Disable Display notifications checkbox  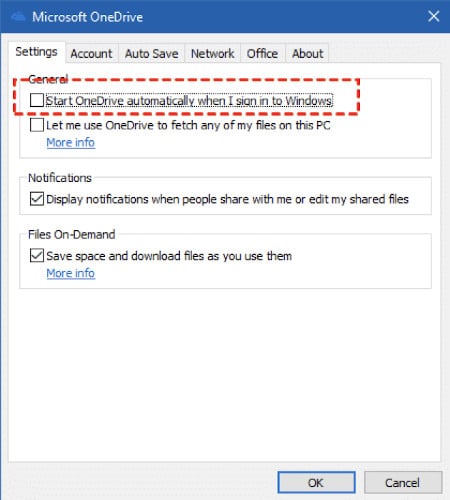pos(37,199)
